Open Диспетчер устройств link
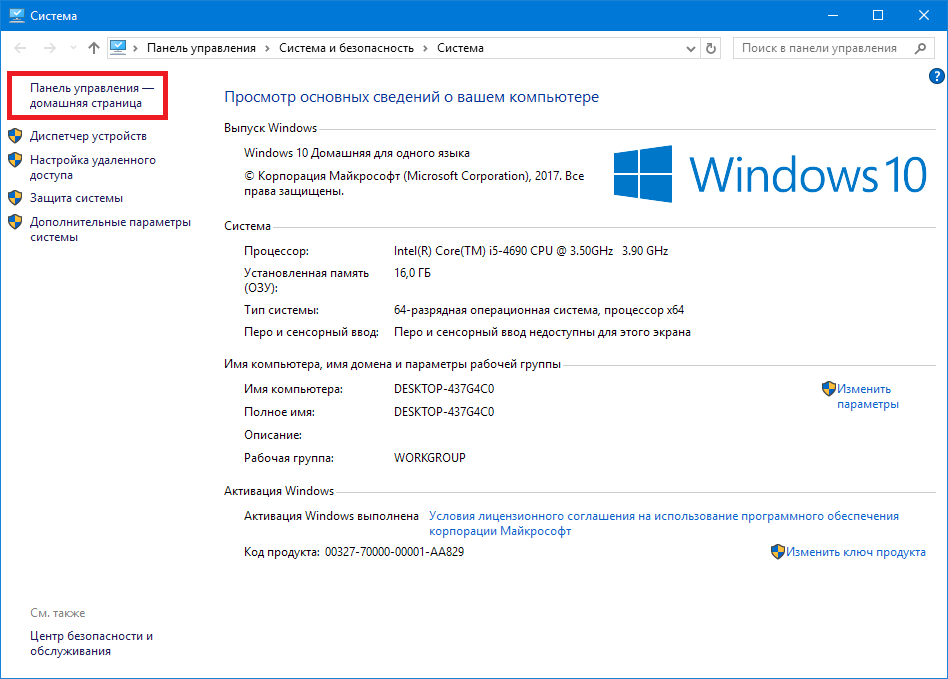948x679 pixels. (x=88, y=136)
